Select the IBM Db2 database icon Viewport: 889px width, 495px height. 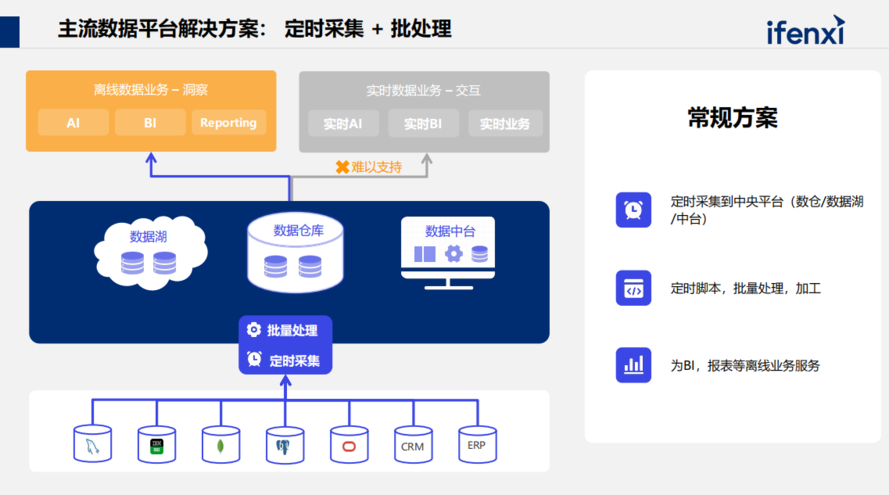157,444
